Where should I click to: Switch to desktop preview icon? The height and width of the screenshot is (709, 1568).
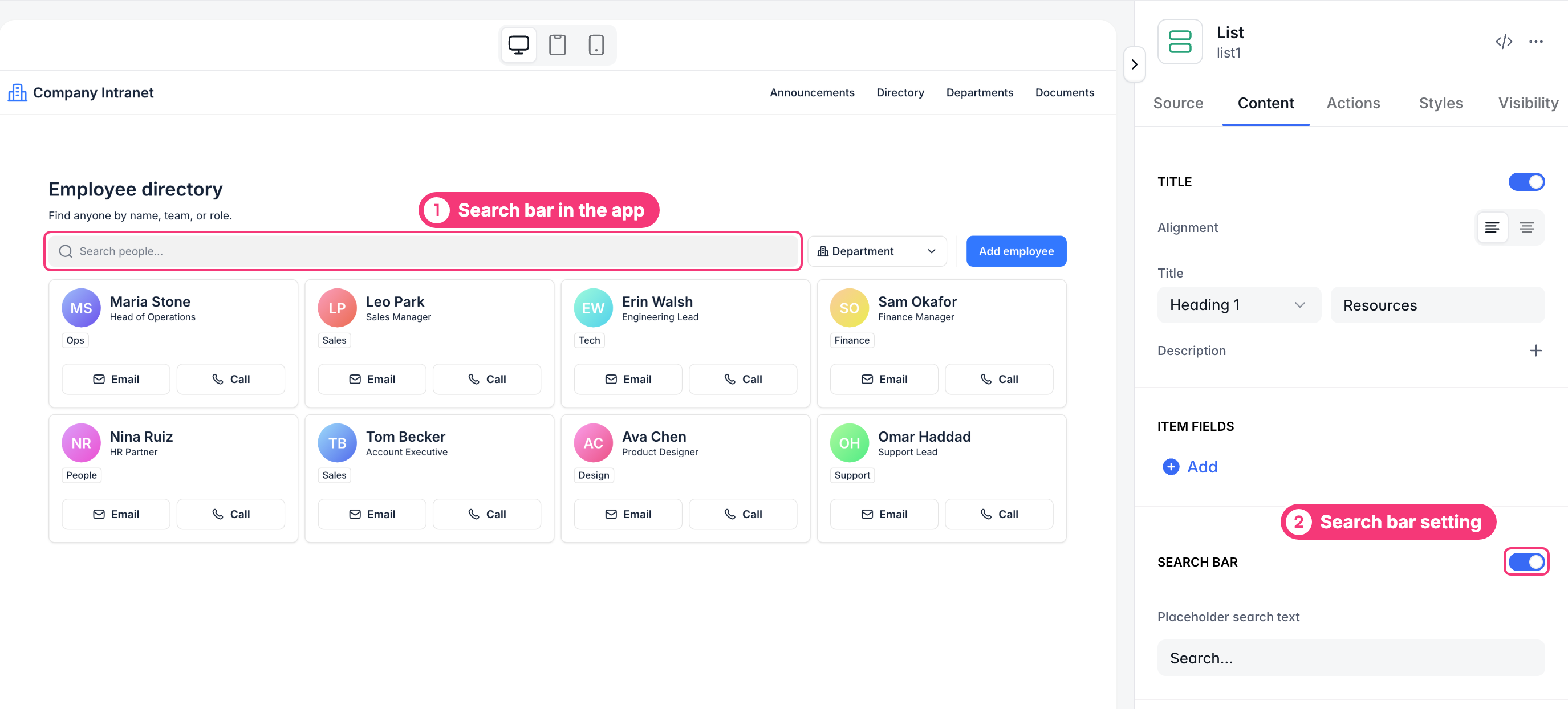(x=518, y=45)
